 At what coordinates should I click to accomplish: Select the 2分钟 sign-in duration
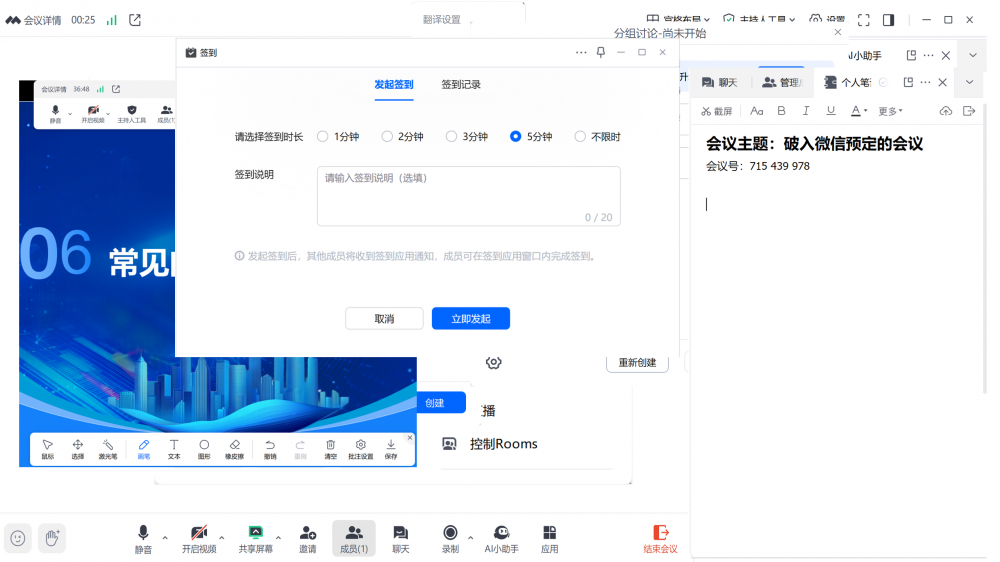click(402, 137)
